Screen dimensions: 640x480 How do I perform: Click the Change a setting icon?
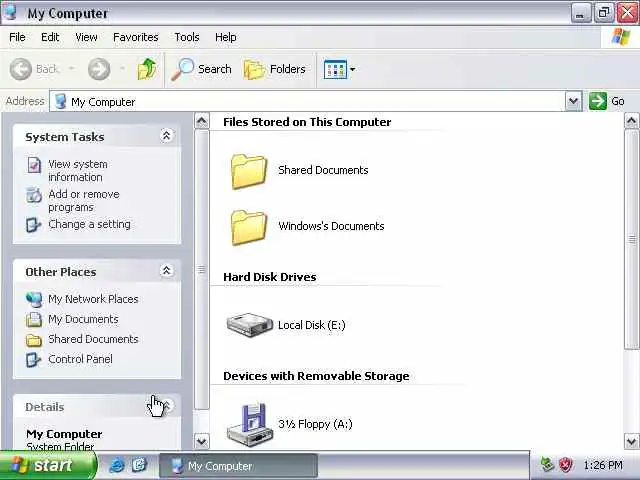[33, 224]
